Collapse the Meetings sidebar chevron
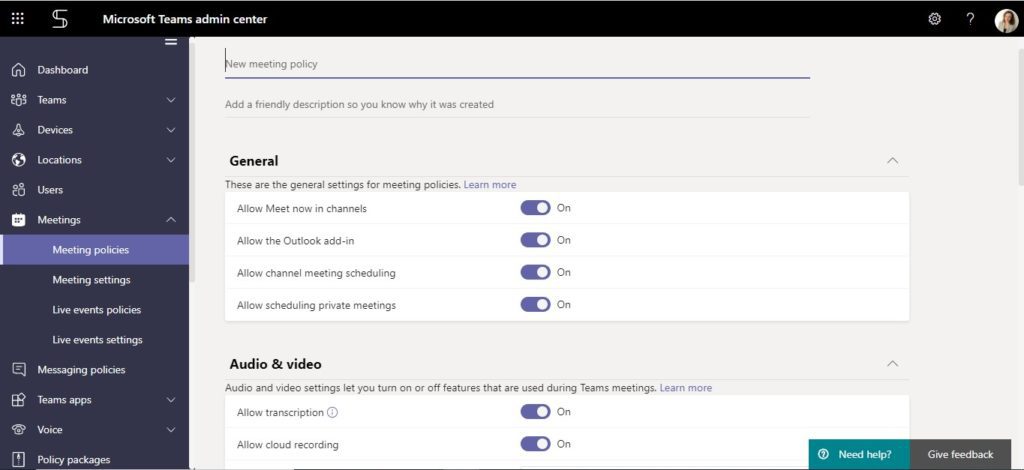Image resolution: width=1024 pixels, height=470 pixels. [171, 220]
